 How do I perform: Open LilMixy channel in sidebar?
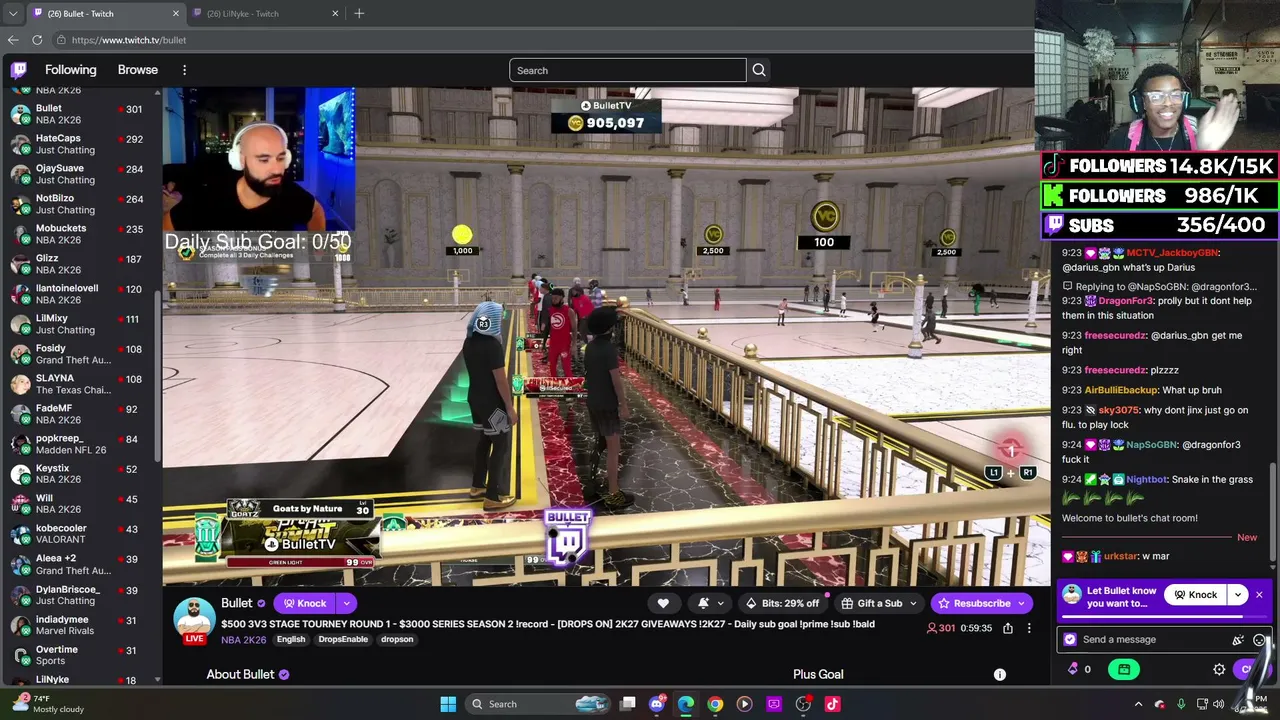point(78,324)
